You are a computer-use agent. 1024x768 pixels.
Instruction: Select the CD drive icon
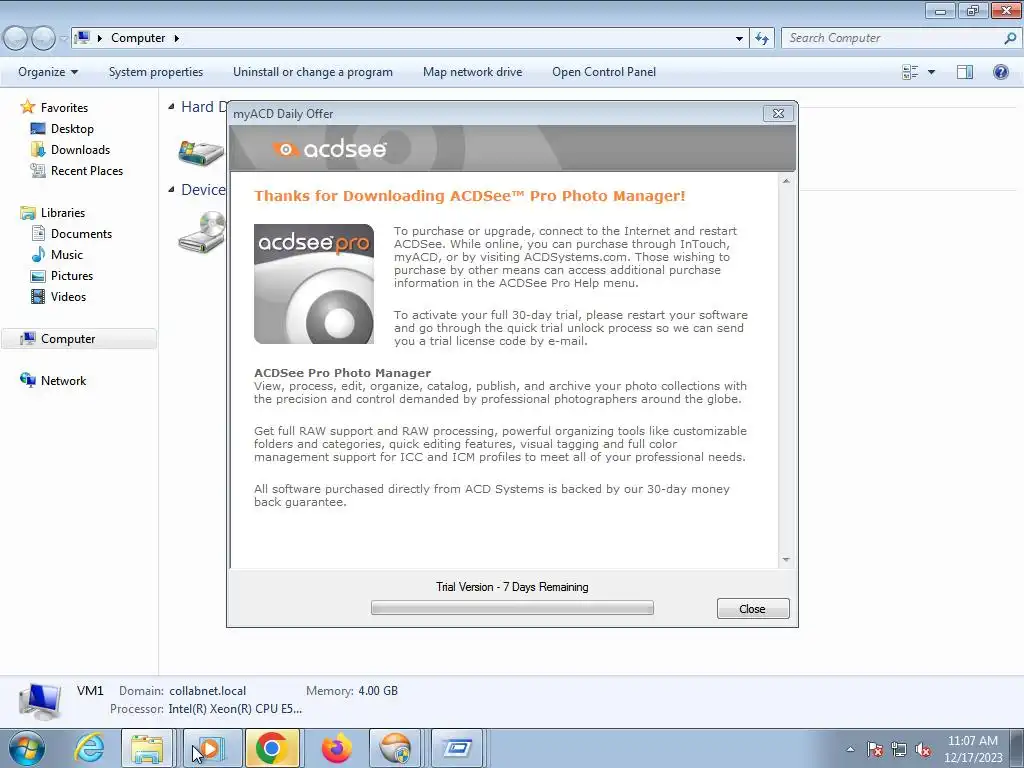[201, 232]
